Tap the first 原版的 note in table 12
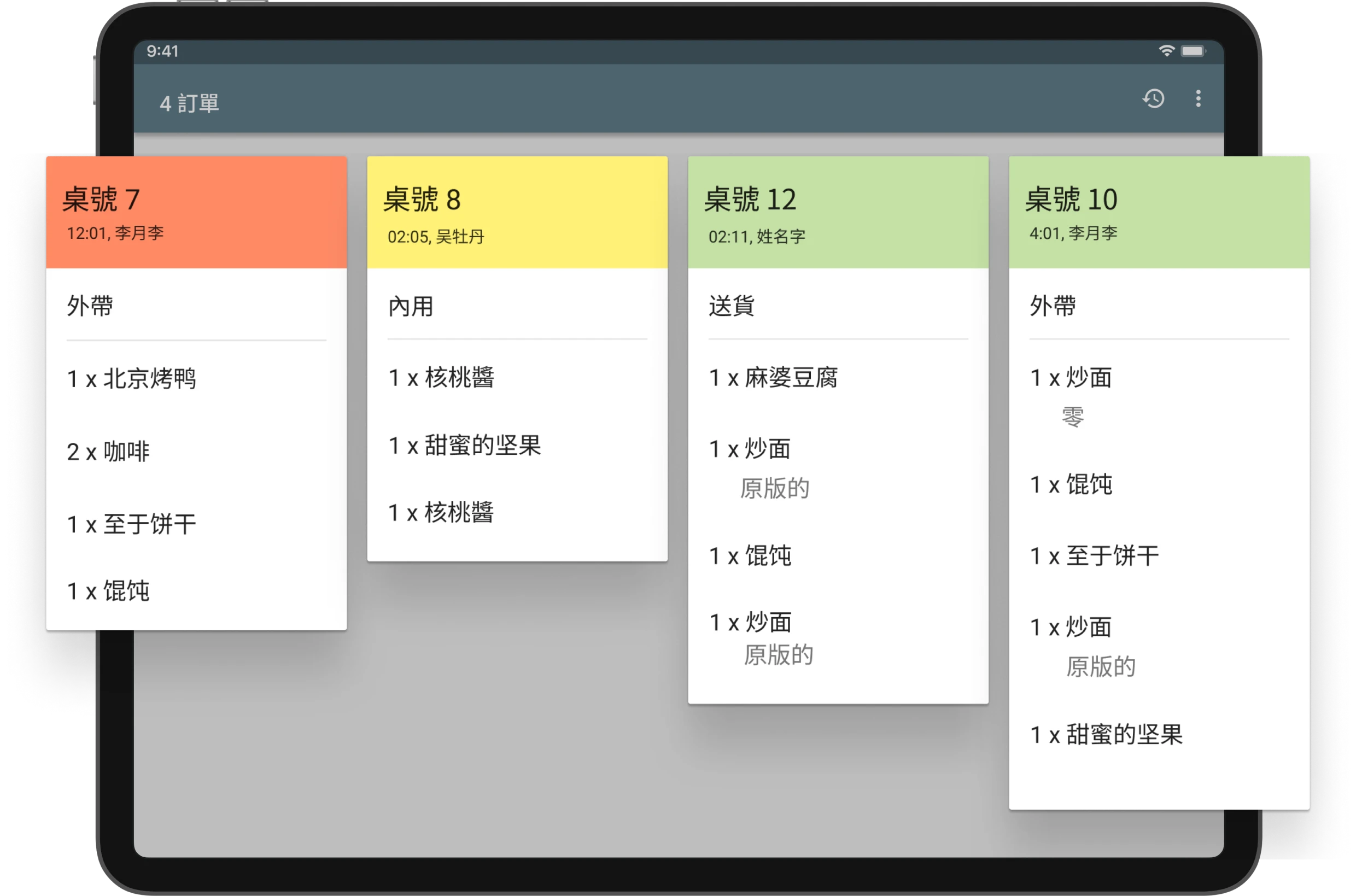The width and height of the screenshot is (1356, 896). point(774,489)
